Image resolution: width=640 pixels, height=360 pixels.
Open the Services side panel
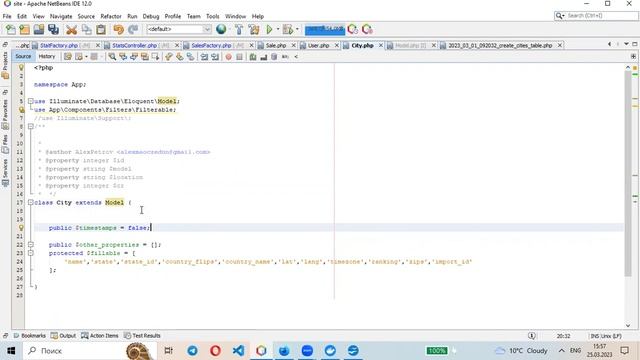coord(5,172)
